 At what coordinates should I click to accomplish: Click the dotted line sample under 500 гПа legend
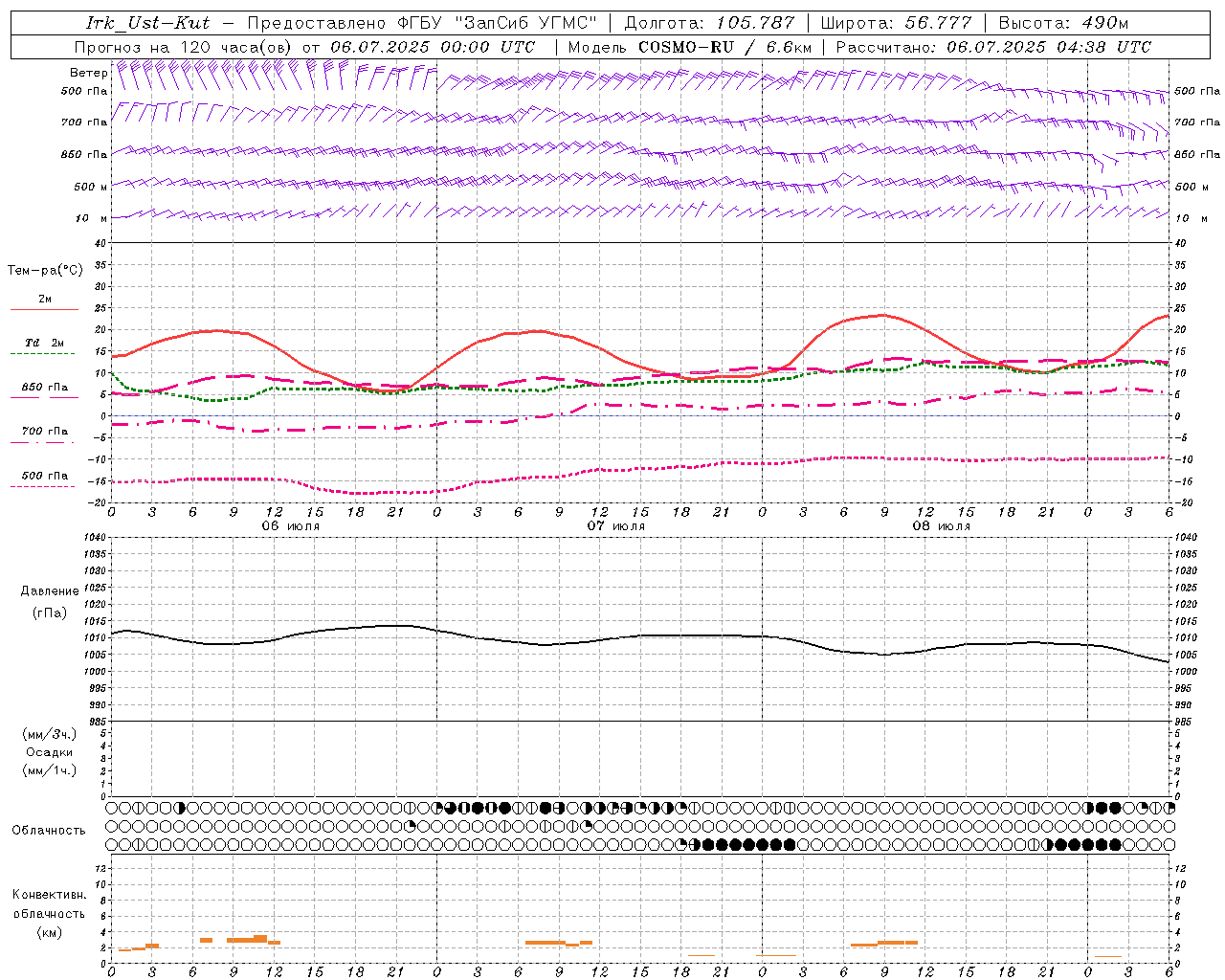[x=43, y=486]
